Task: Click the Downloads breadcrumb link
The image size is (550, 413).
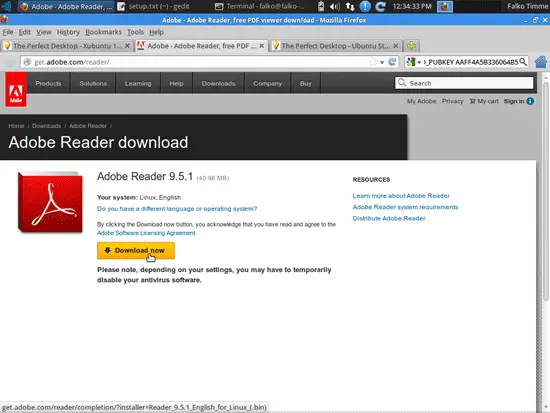Action: (46, 126)
